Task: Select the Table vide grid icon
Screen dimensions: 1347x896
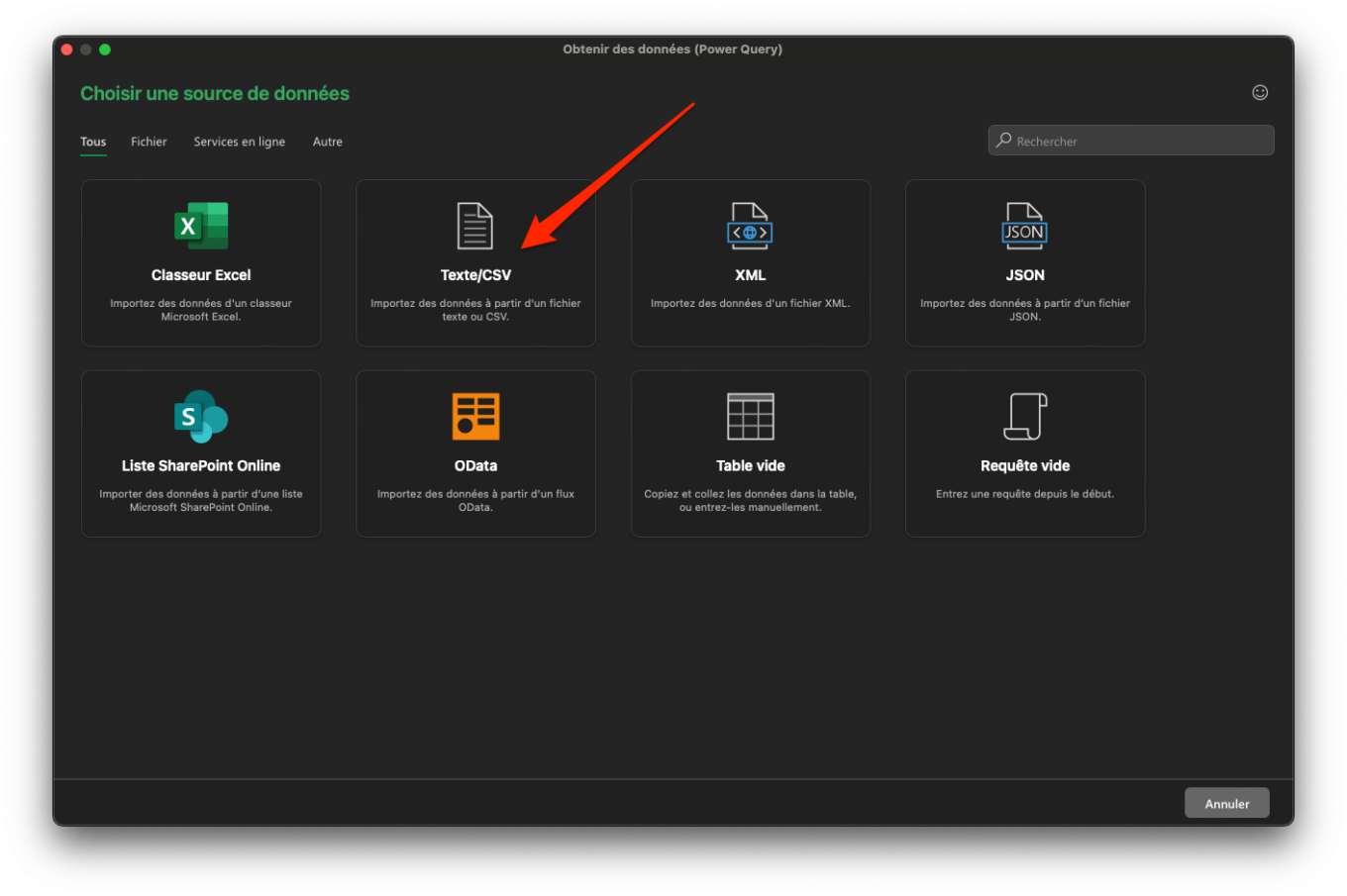Action: (750, 416)
